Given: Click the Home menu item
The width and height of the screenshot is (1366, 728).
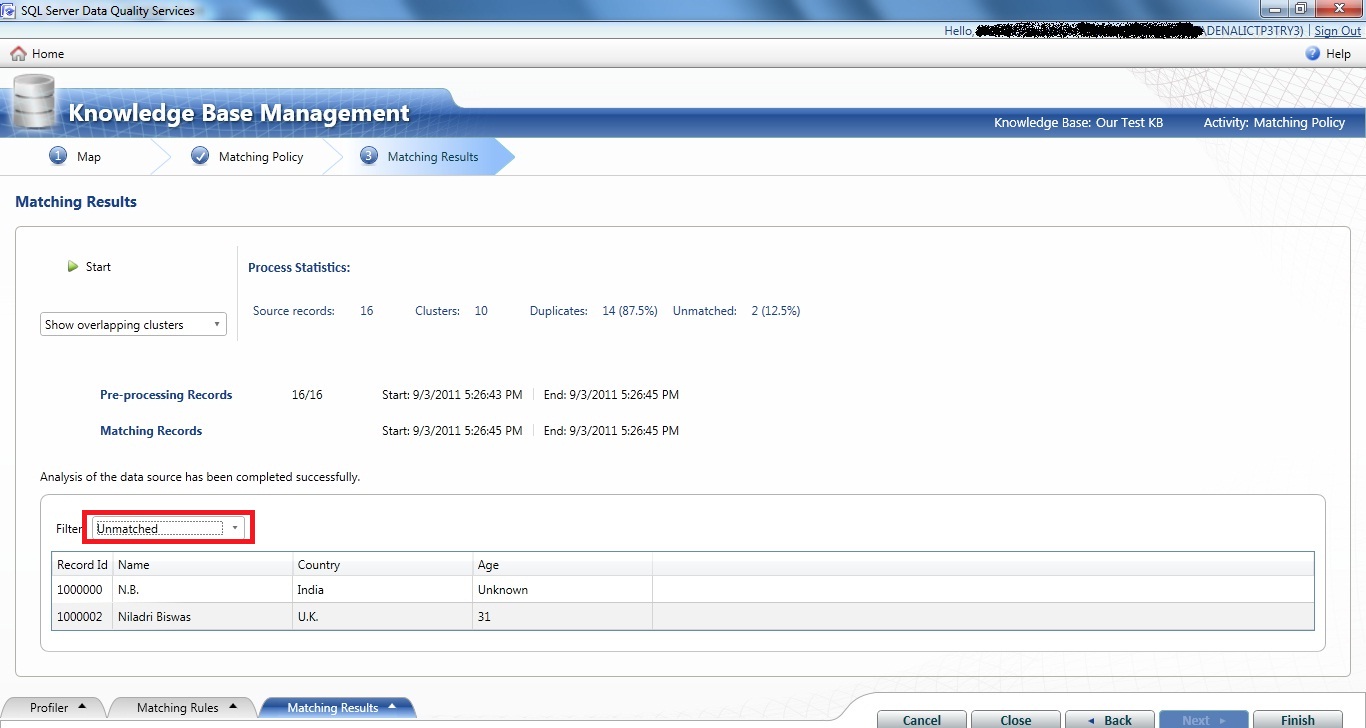Looking at the screenshot, I should coord(37,54).
